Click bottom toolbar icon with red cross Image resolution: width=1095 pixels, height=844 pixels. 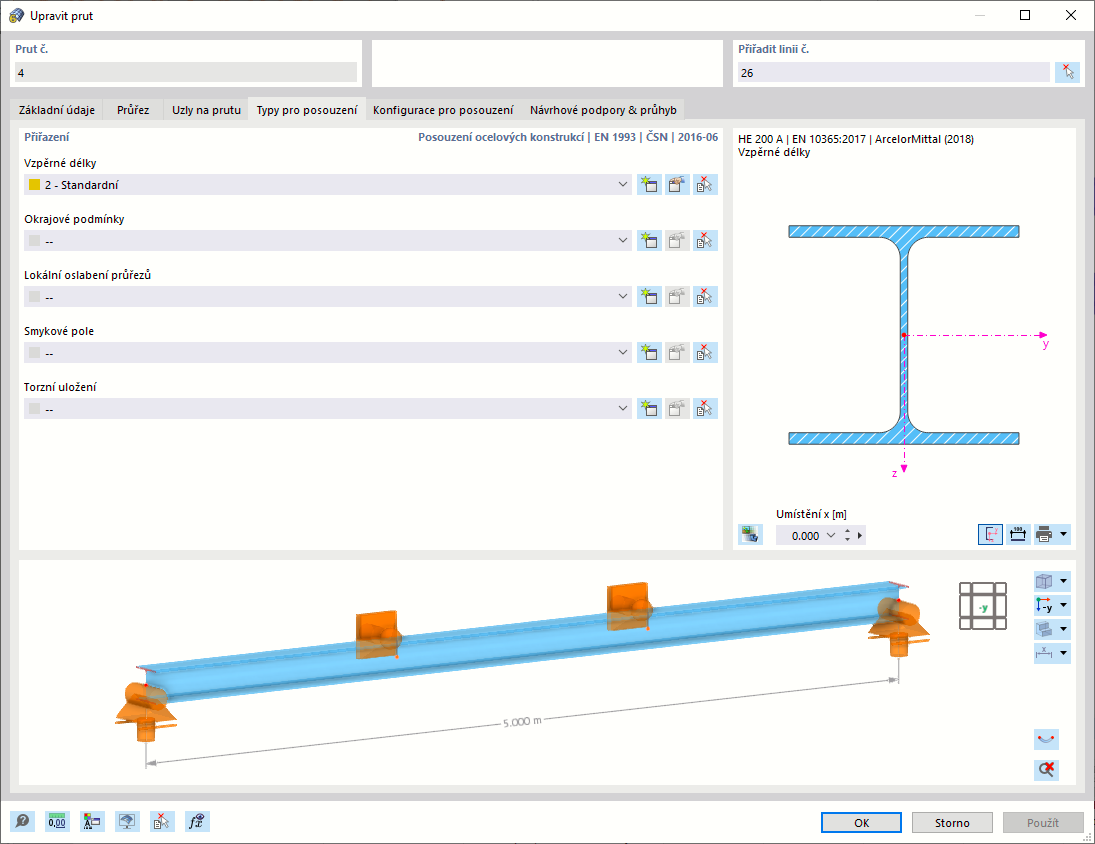coord(162,822)
